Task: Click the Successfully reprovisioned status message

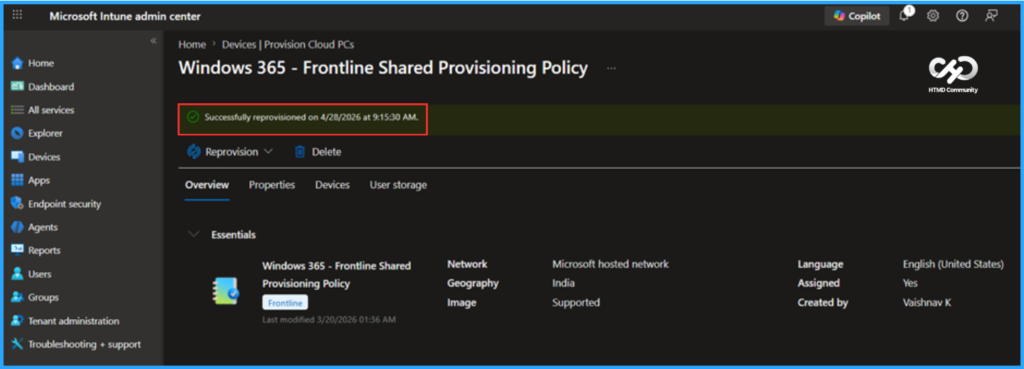Action: [312, 117]
